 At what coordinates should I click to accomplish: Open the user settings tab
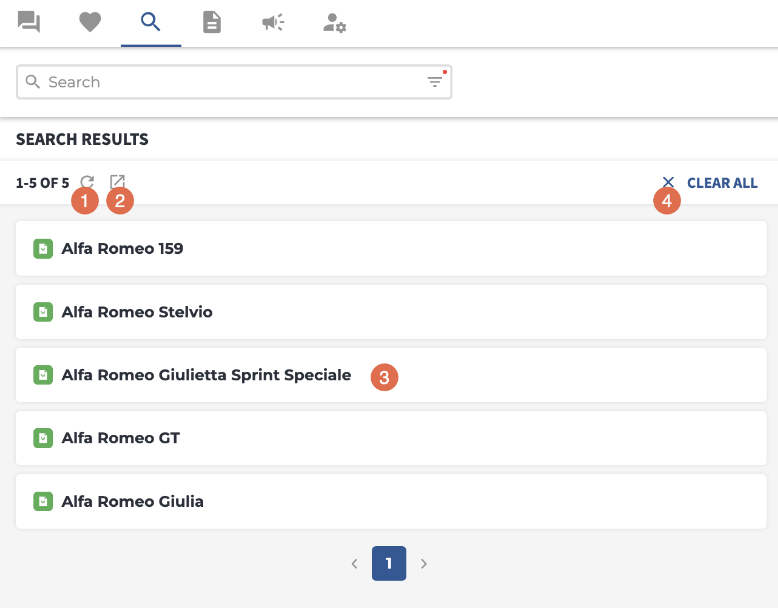(x=334, y=23)
